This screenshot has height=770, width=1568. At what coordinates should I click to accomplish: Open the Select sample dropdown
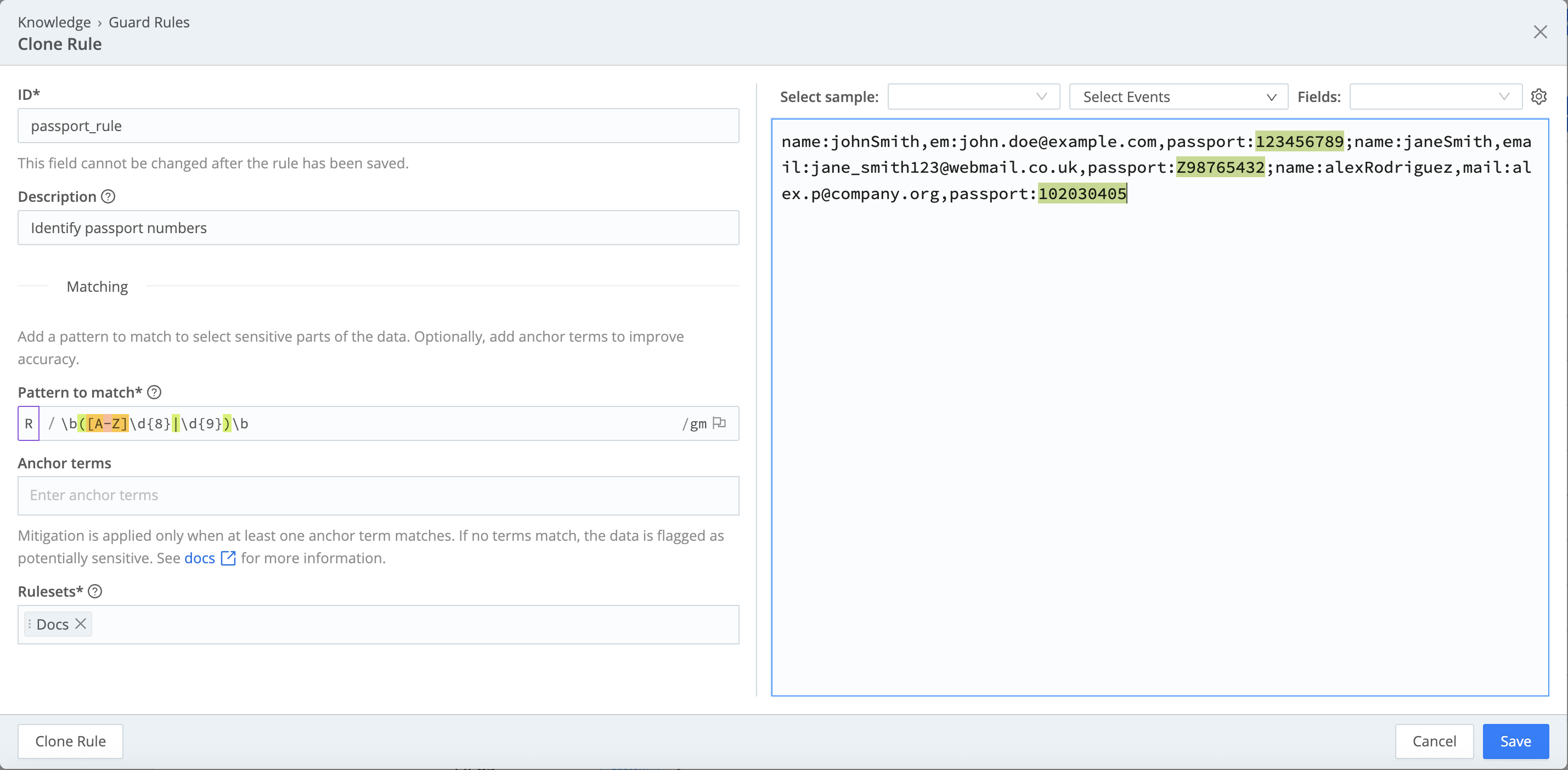pyautogui.click(x=973, y=97)
